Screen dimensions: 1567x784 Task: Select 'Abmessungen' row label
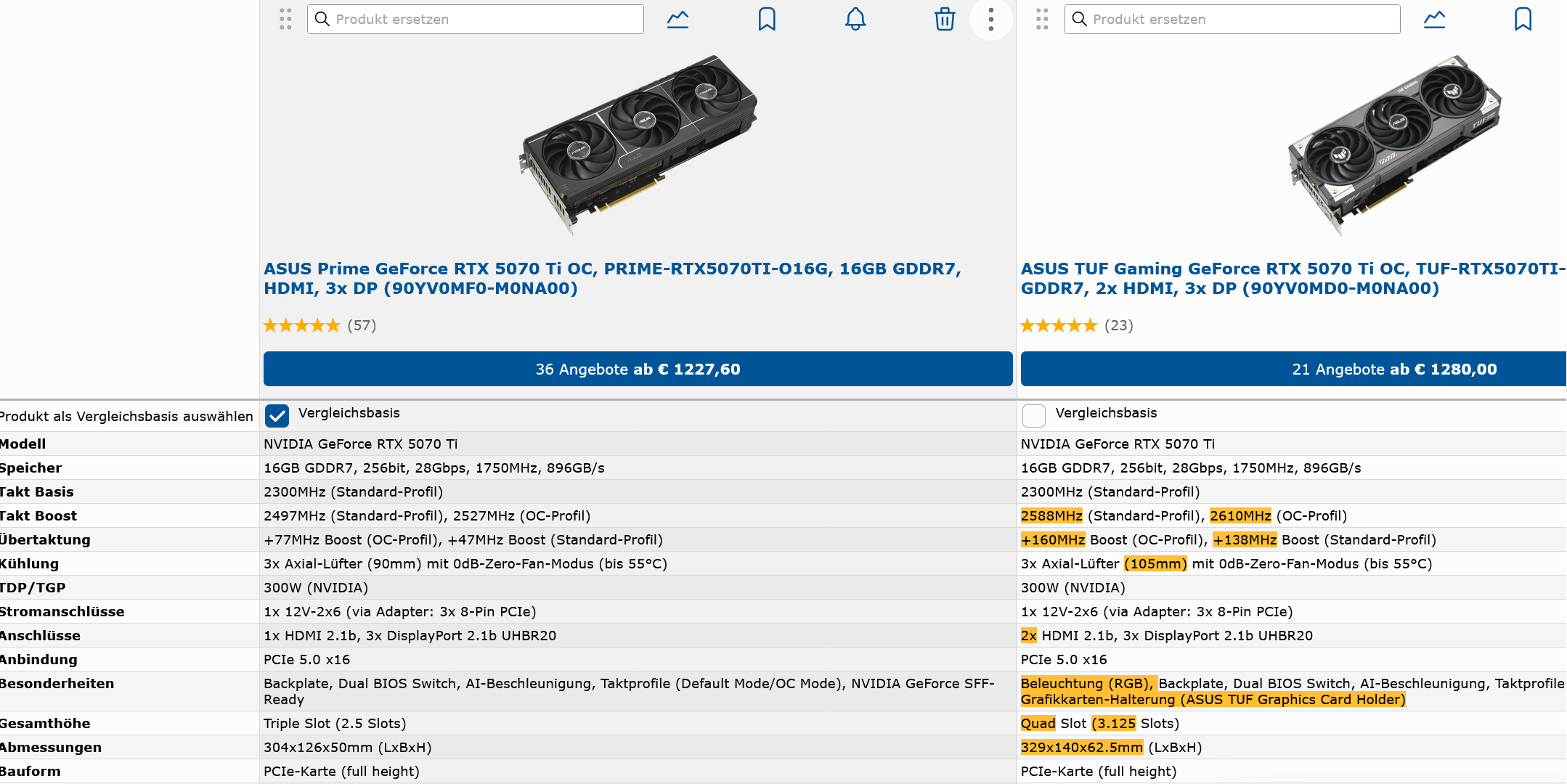point(51,747)
